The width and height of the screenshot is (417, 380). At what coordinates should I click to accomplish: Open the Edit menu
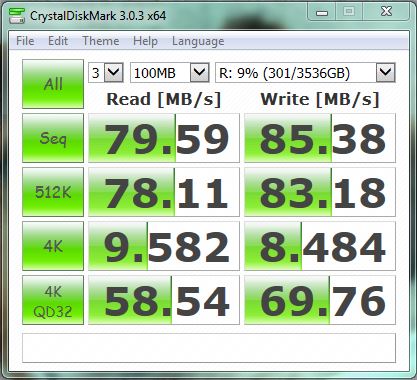(58, 41)
